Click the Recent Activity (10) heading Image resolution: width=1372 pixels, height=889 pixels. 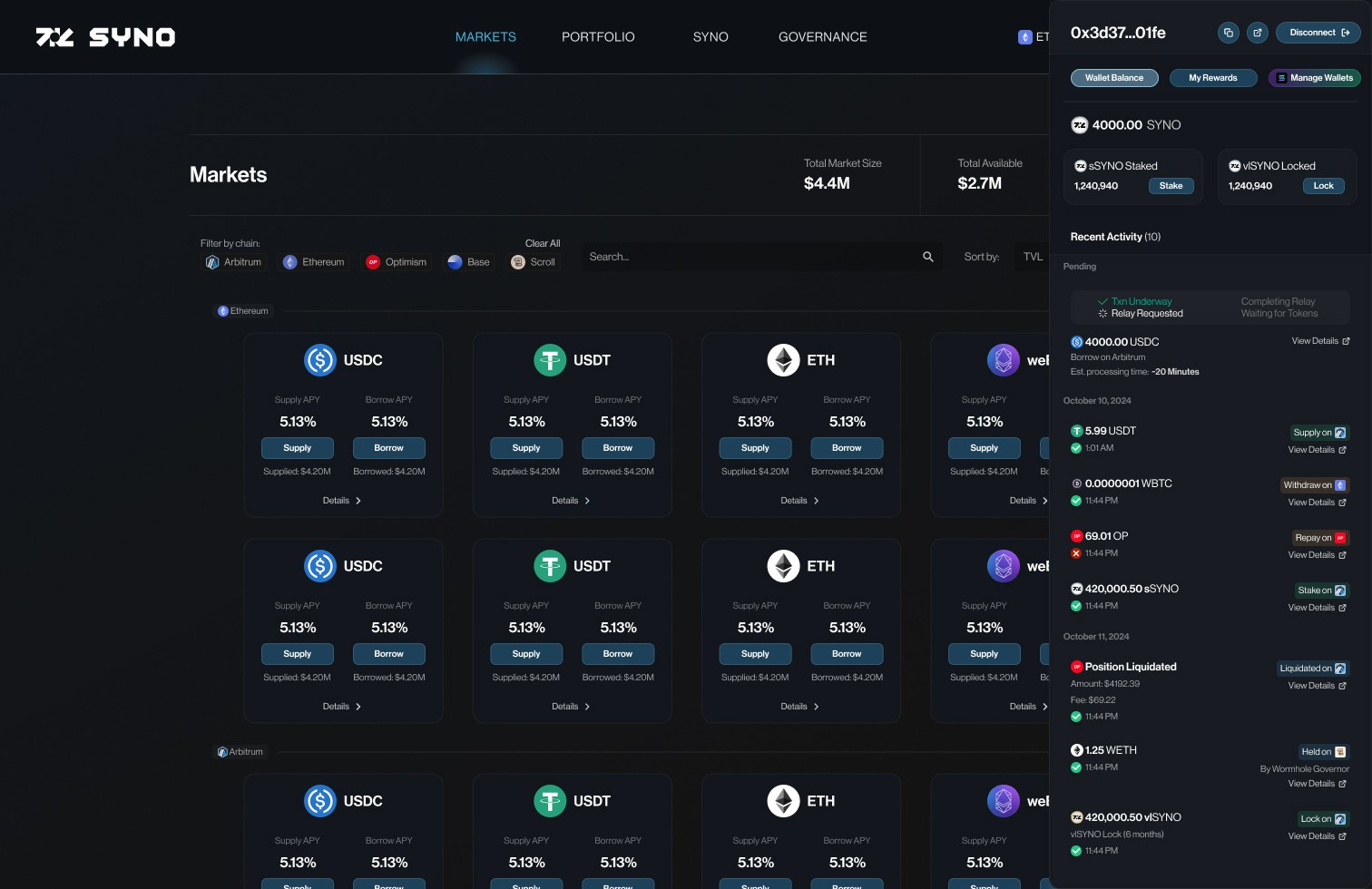pos(1115,237)
